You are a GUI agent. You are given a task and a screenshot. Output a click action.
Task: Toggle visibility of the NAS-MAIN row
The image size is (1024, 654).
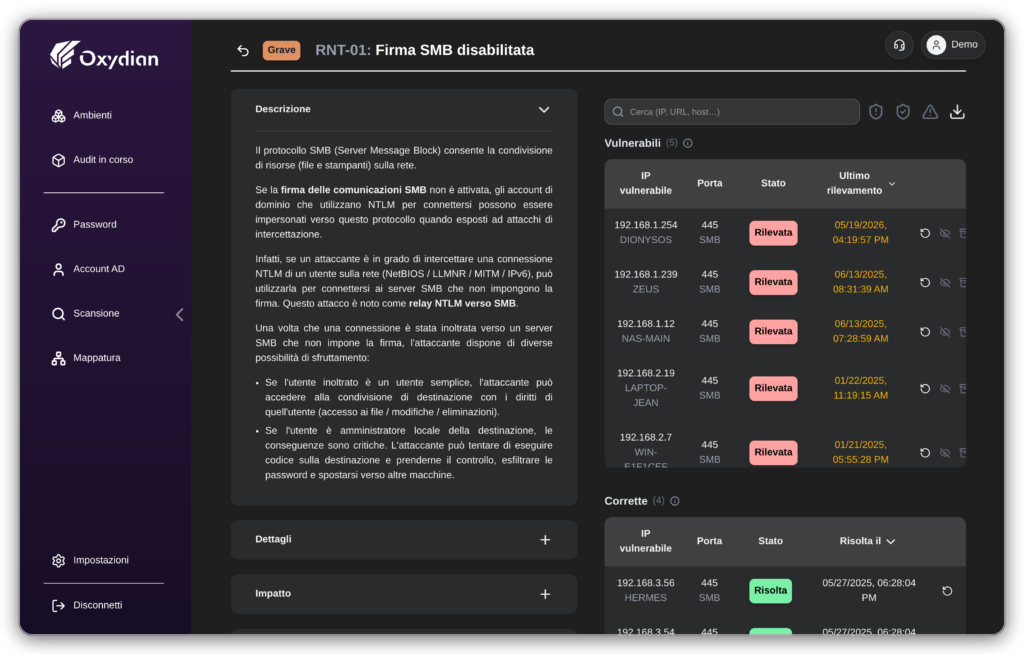[x=944, y=332]
